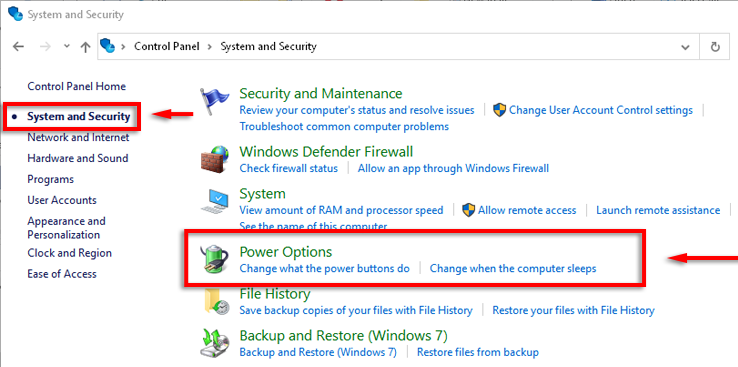
Task: Open Hardware and Sound category
Action: coord(78,158)
